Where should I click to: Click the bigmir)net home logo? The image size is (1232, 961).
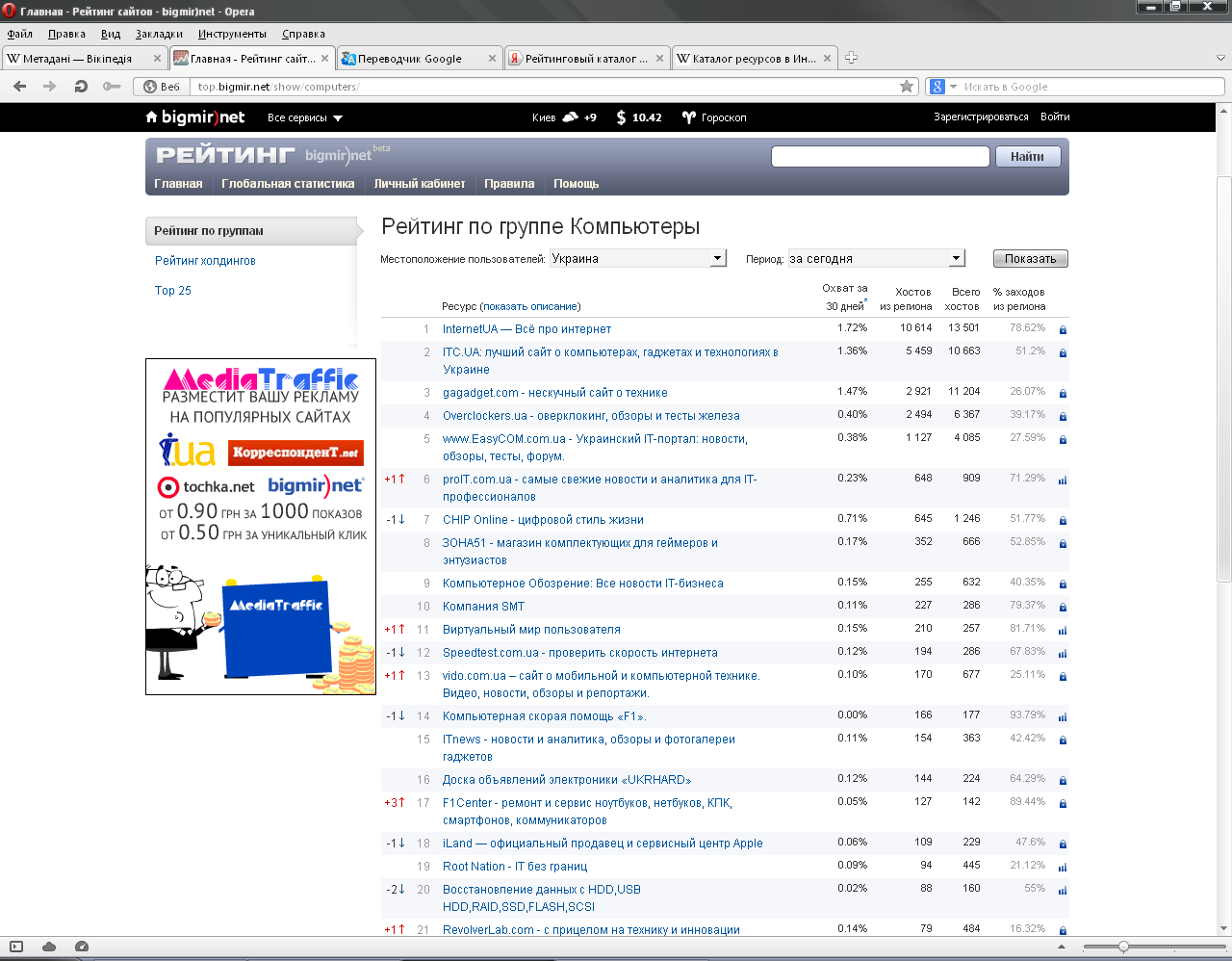[x=195, y=117]
